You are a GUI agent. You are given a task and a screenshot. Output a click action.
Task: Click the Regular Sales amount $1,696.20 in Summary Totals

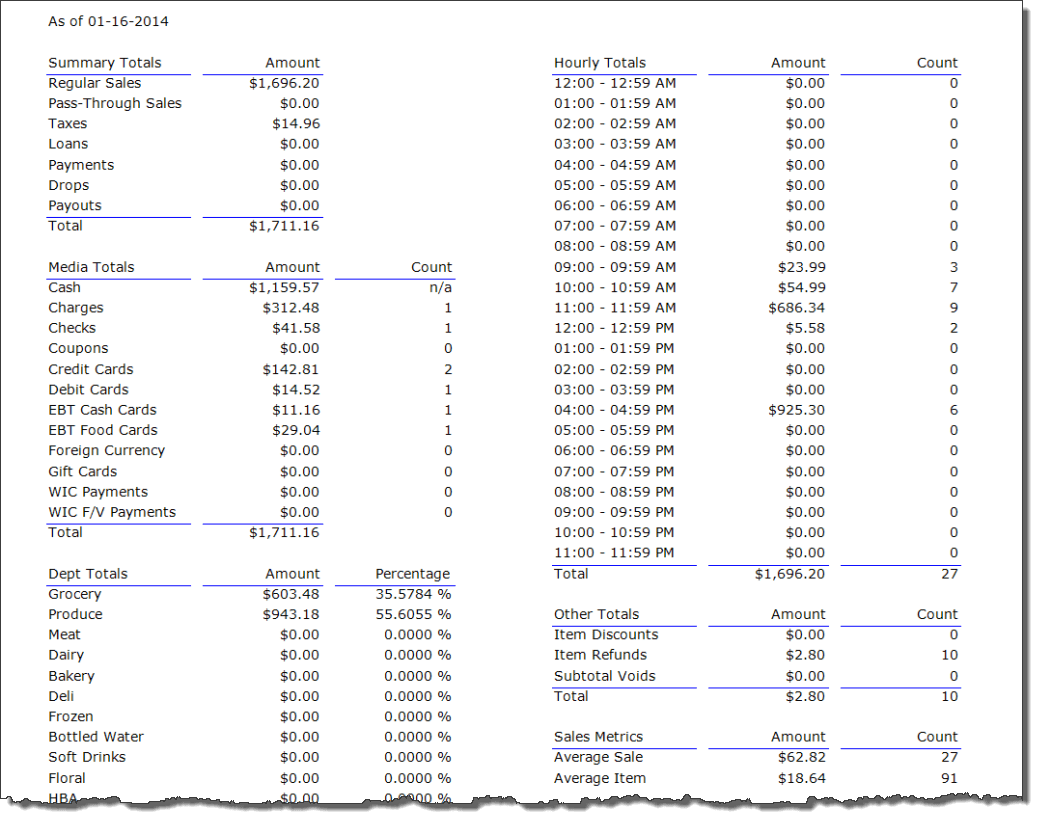284,83
